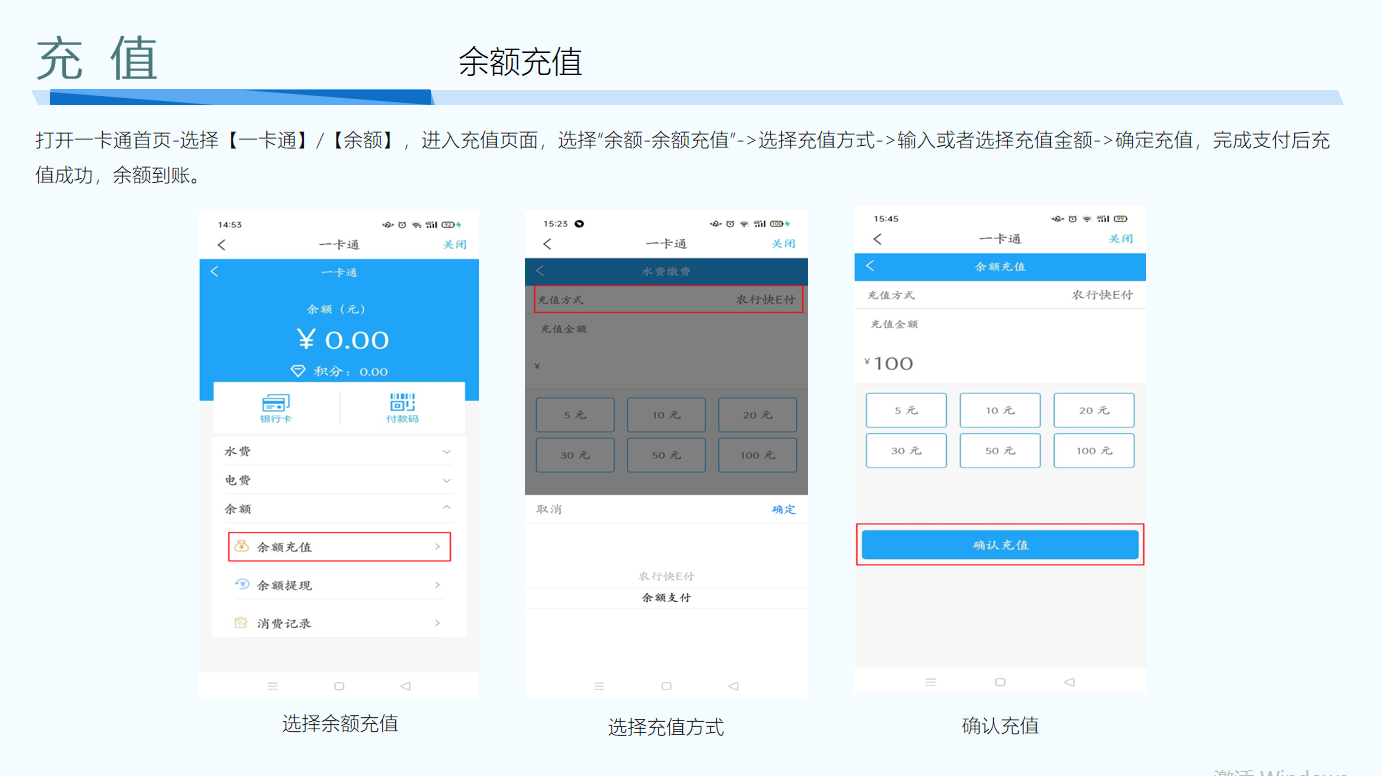The height and width of the screenshot is (776, 1382).
Task: Tap 关闭 on the 14:53 一卡通 screen
Action: 455,245
